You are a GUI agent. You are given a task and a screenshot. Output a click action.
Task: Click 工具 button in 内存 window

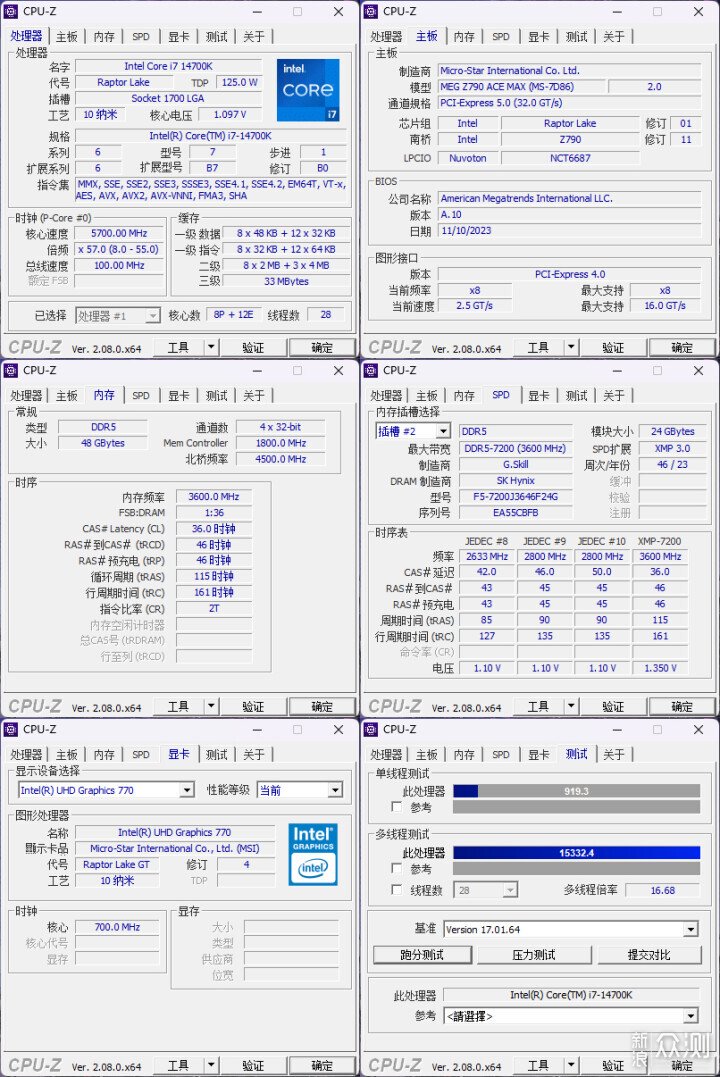tap(178, 706)
